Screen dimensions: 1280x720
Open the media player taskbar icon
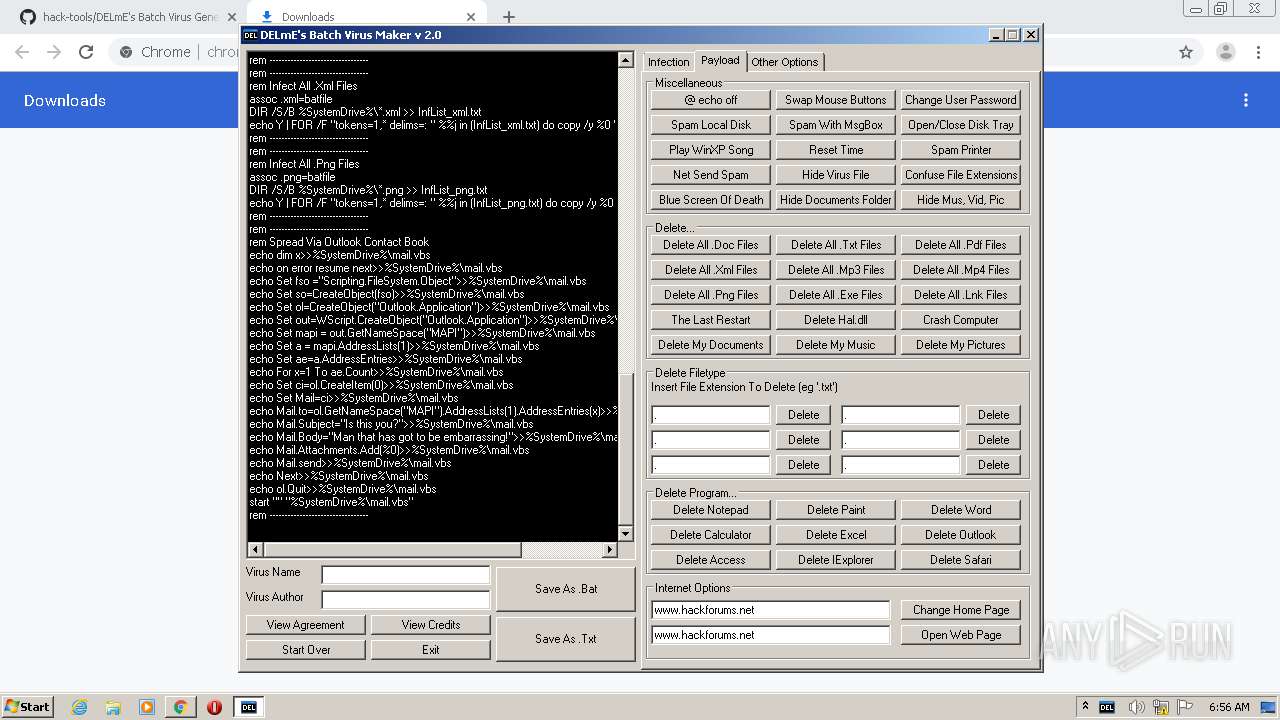[x=147, y=707]
